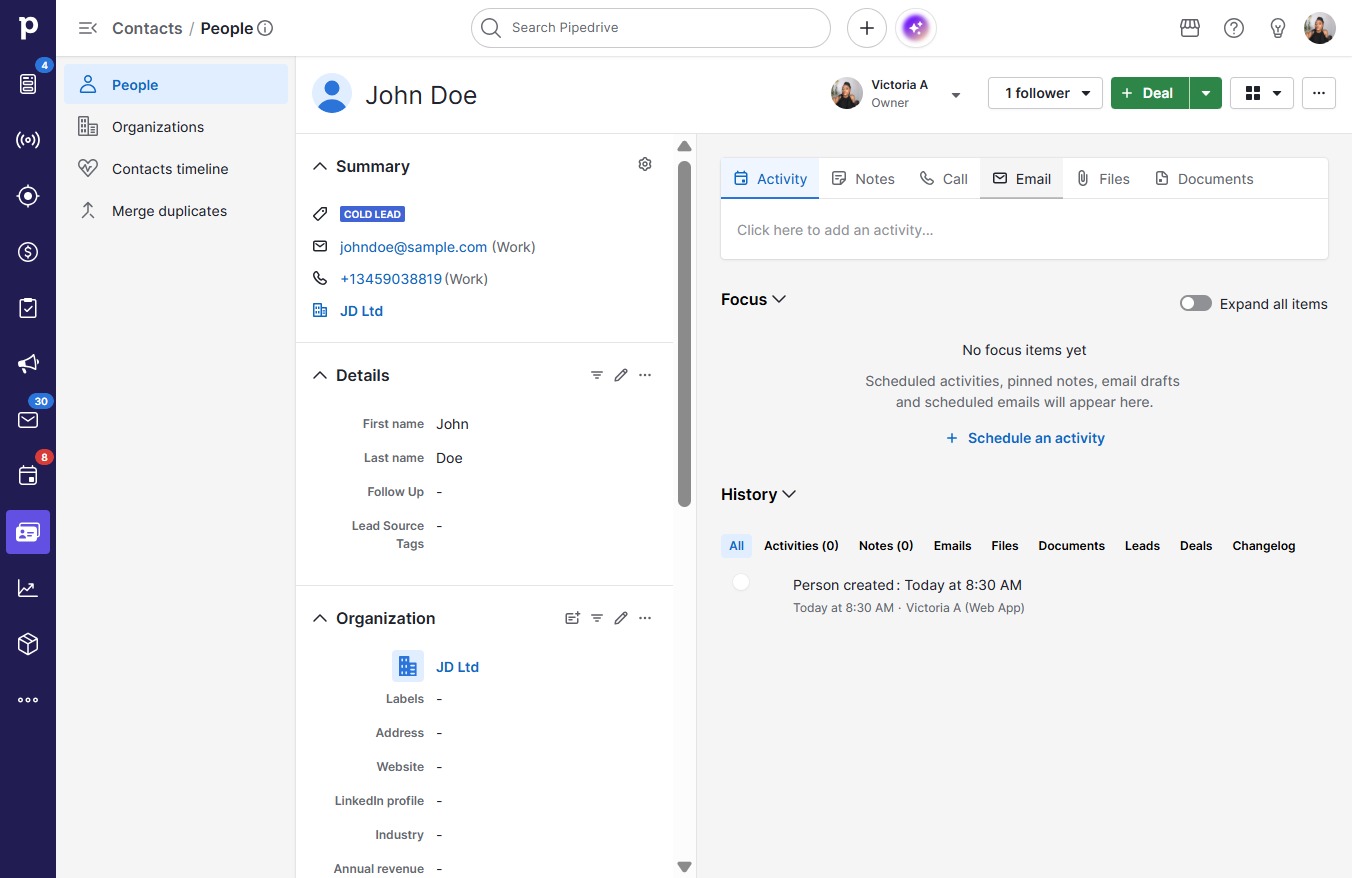Open the 1 follower dropdown
1352x878 pixels.
click(1045, 93)
